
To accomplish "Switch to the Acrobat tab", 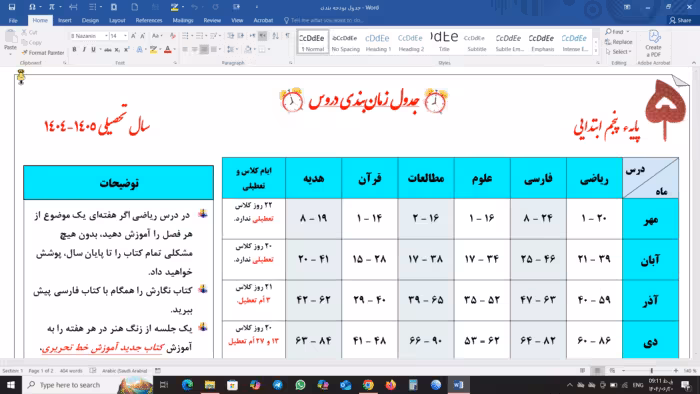I will [x=263, y=21].
